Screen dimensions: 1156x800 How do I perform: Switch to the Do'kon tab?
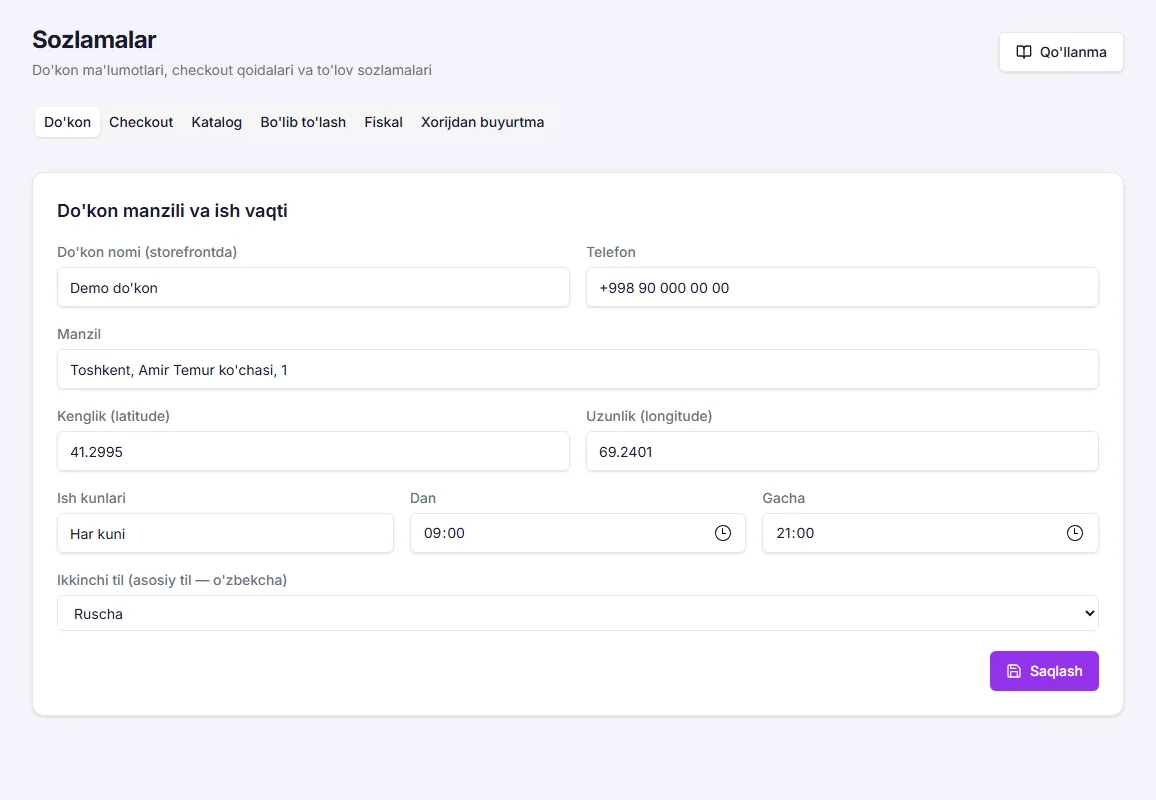(x=67, y=122)
